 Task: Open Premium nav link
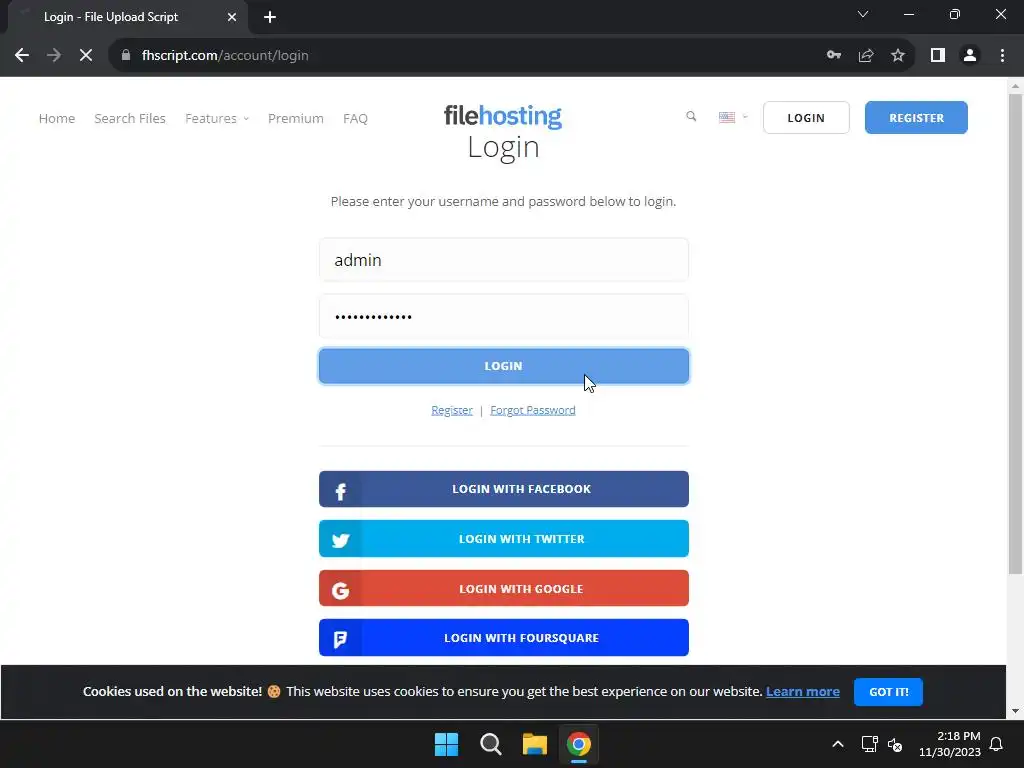[296, 118]
